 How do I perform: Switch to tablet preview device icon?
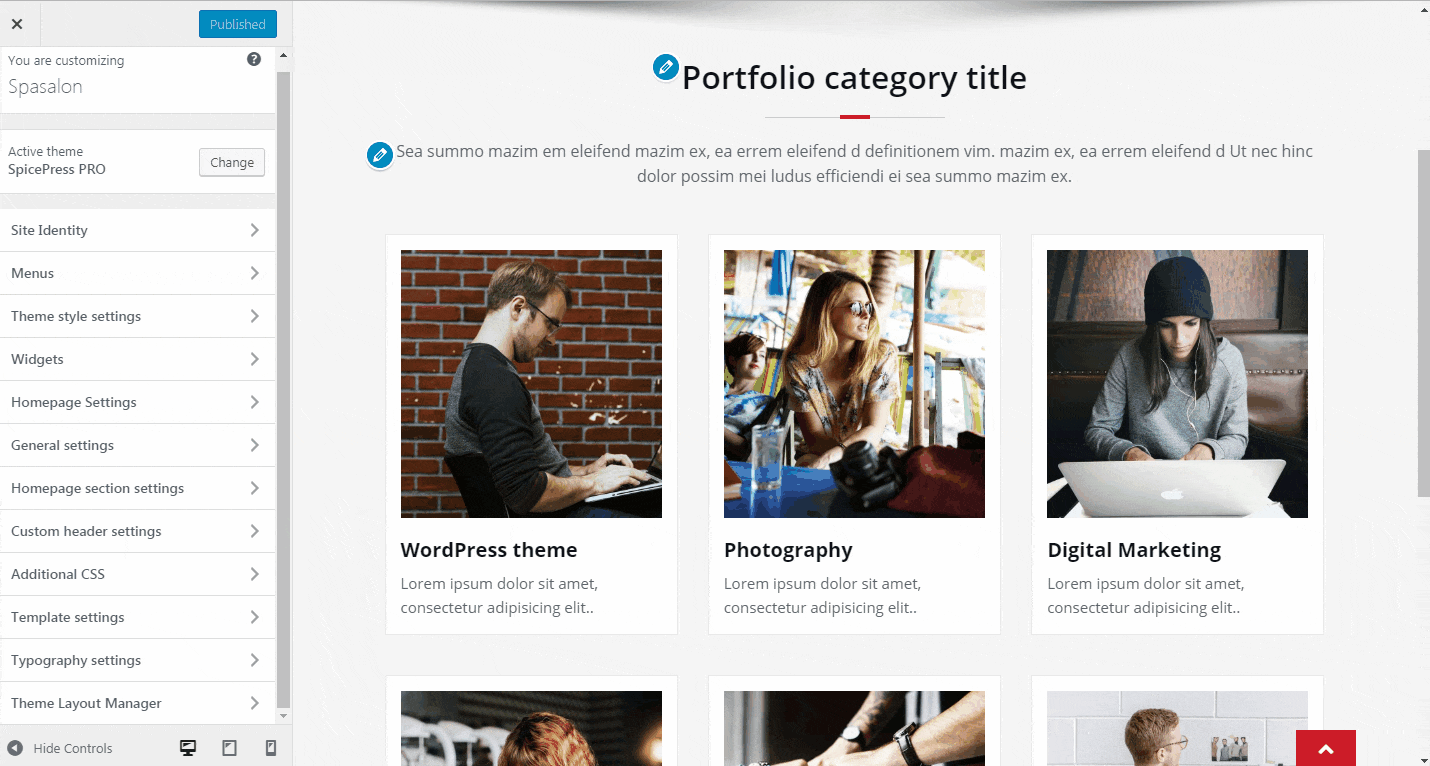click(229, 747)
